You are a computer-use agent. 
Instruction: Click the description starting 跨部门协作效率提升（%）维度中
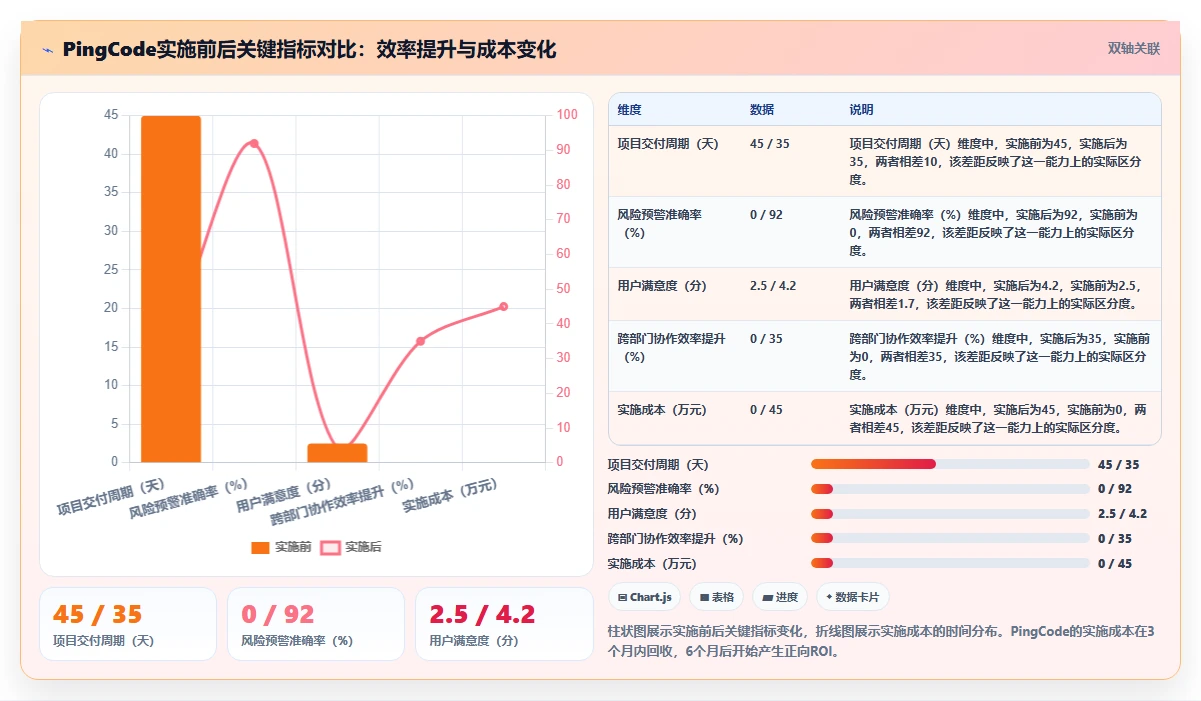tap(999, 356)
